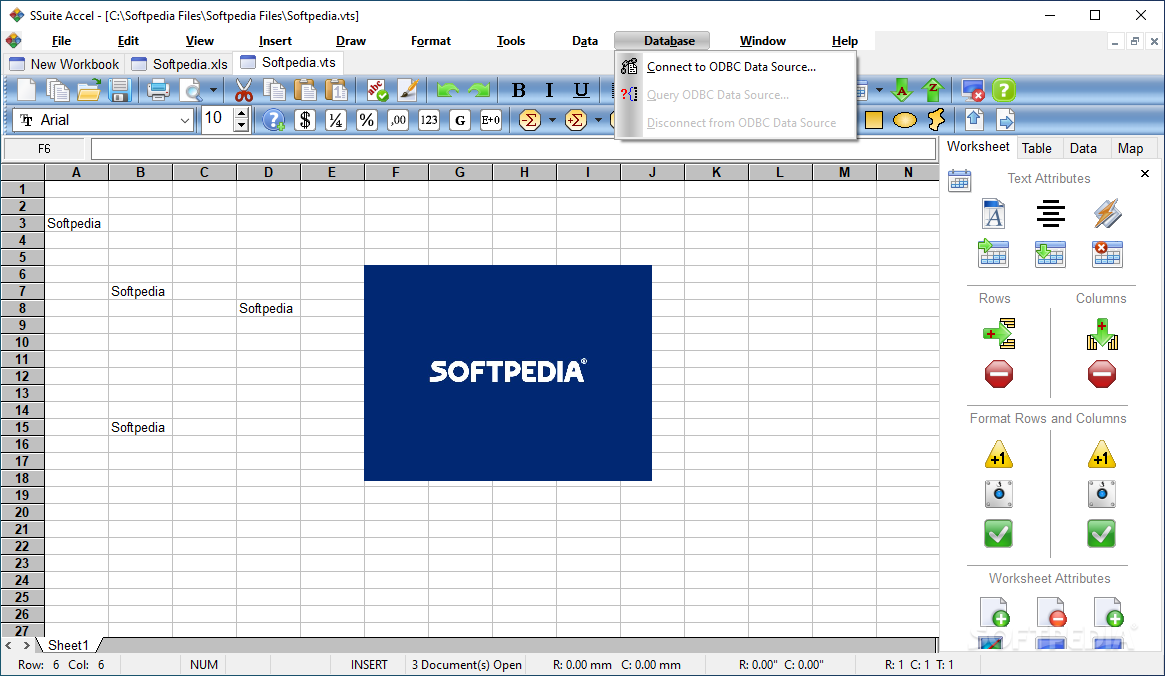
Task: Switch to the Data sidebar tab
Action: pyautogui.click(x=1083, y=148)
